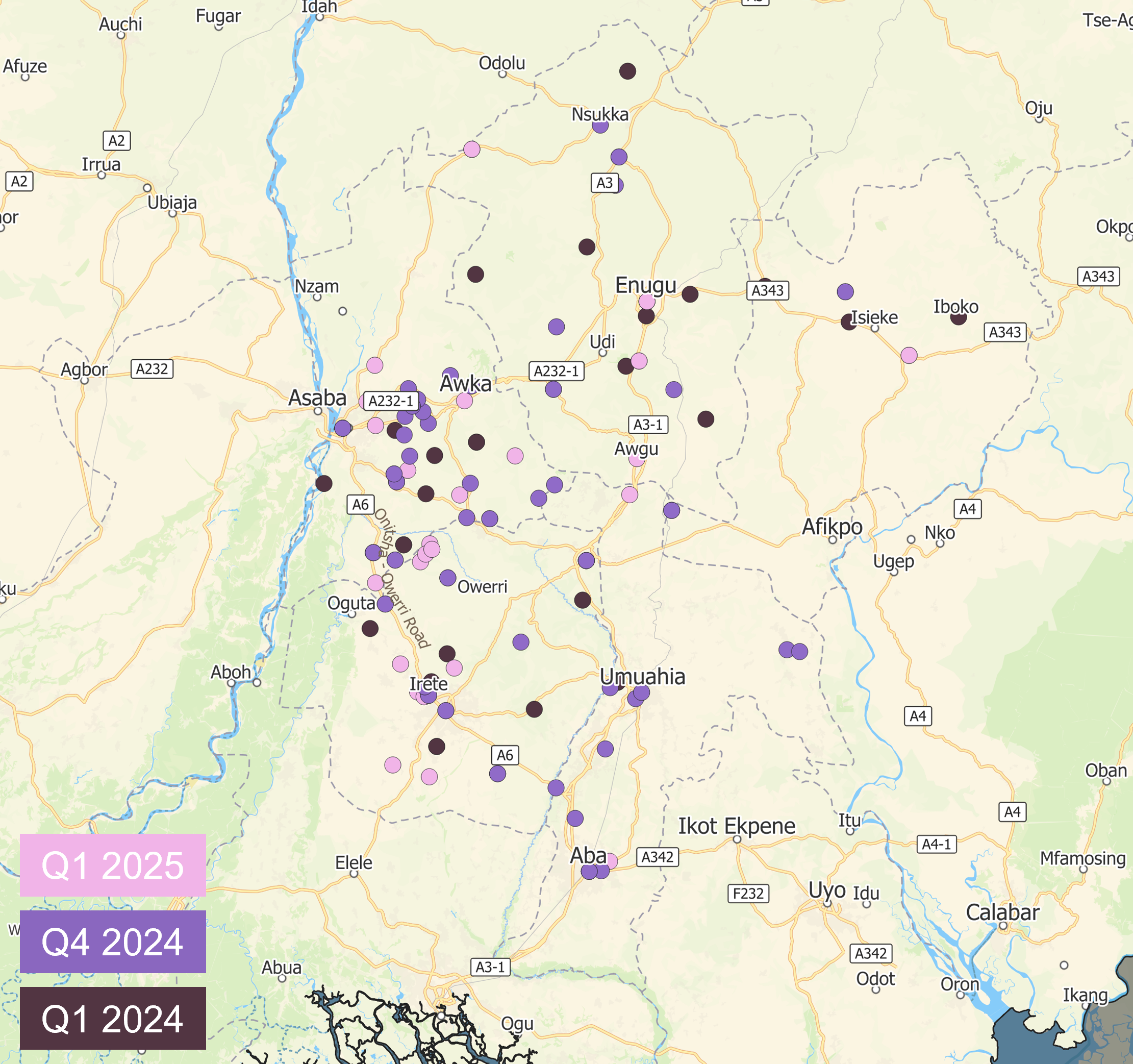Image resolution: width=1133 pixels, height=1064 pixels.
Task: Click the dark marker southeast of Awgu
Action: tap(706, 419)
